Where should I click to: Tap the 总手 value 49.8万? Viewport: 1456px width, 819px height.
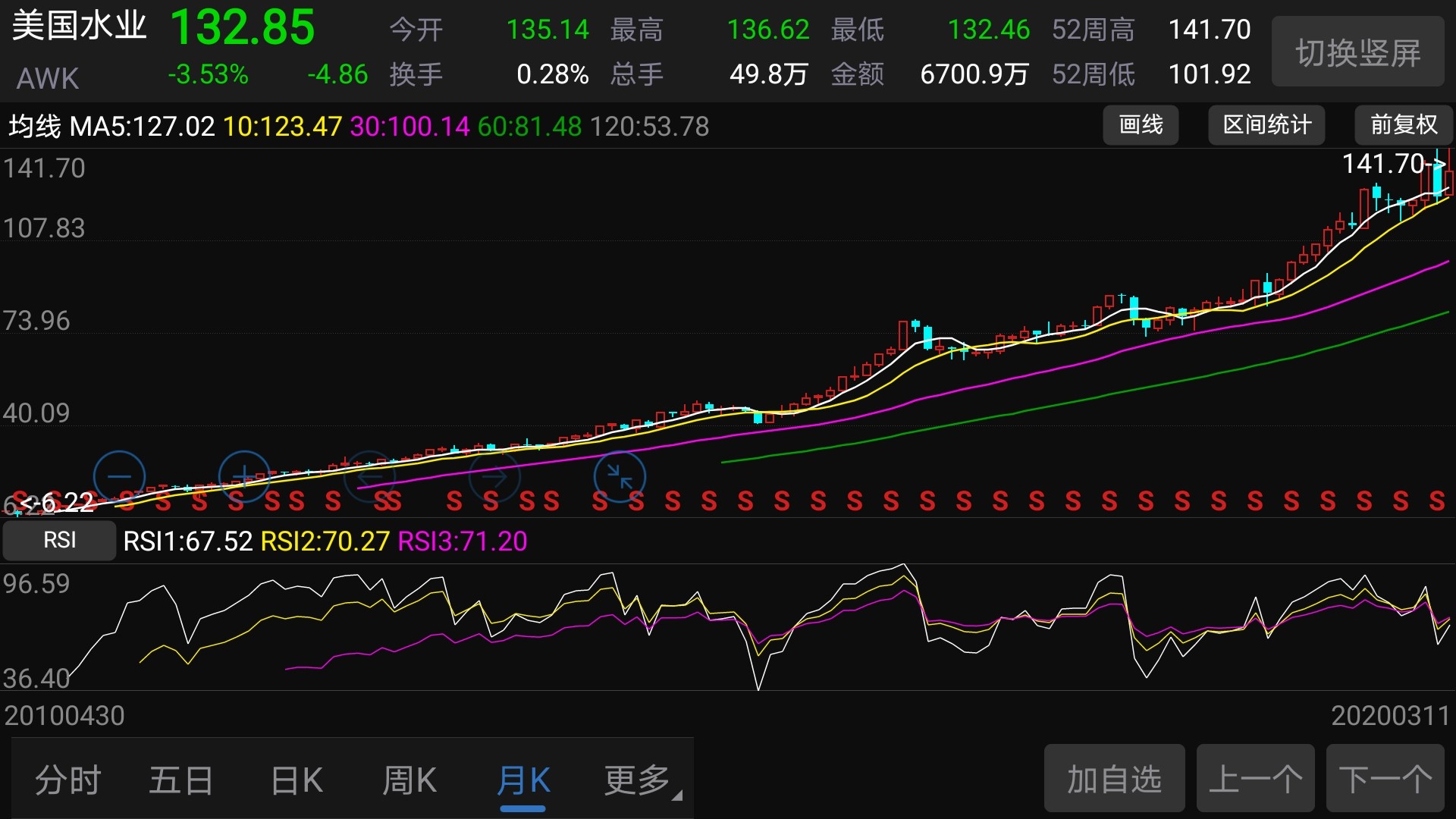click(x=768, y=74)
